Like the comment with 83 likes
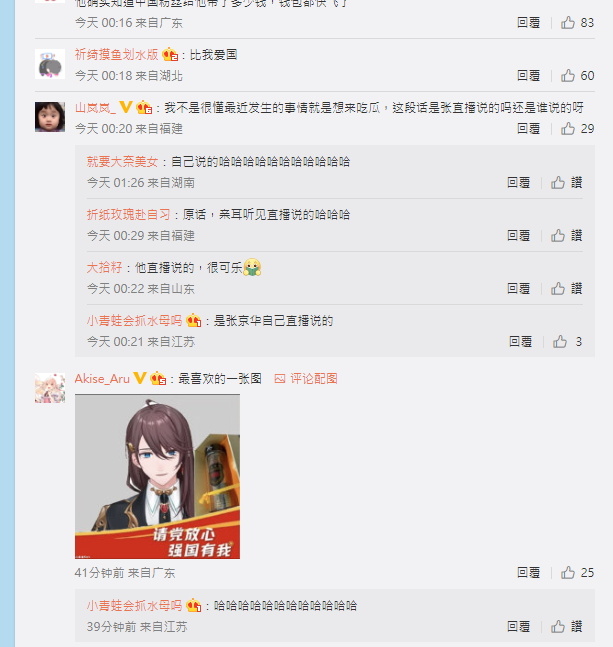Screen dimensions: 613x647 click(577, 23)
